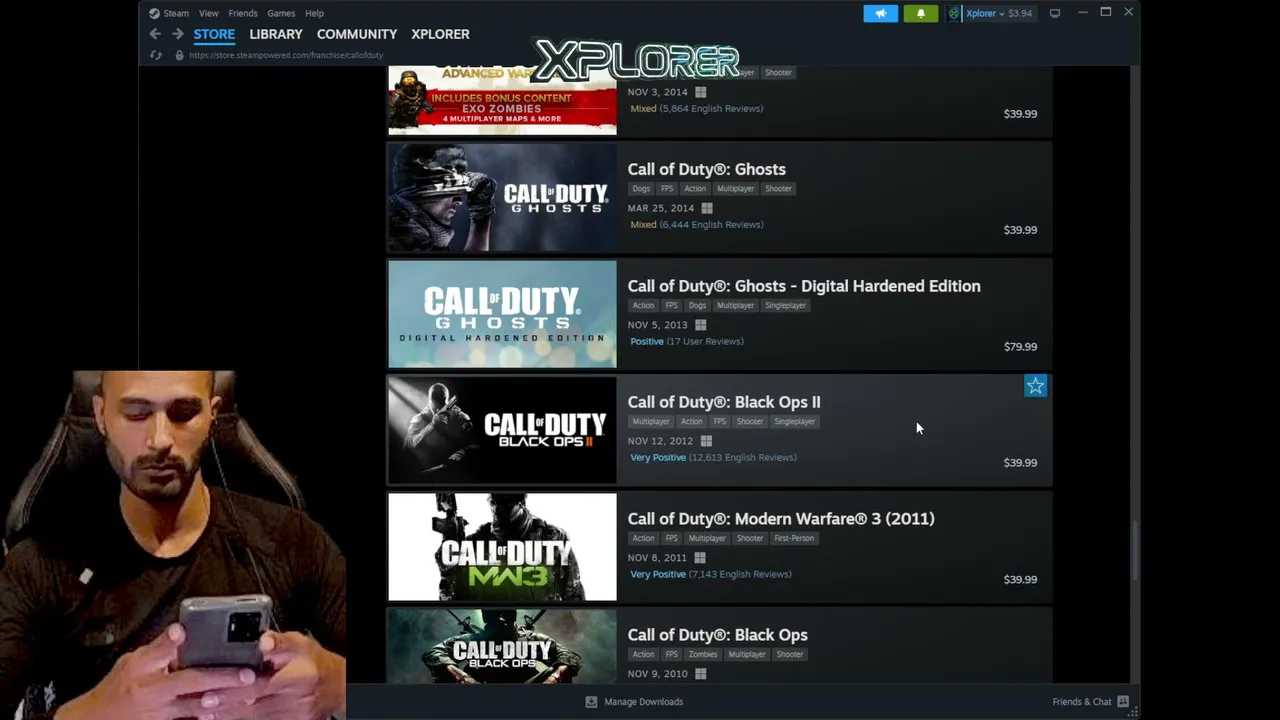The image size is (1280, 720).
Task: Click the NOV 12, 2012 release date
Action: tap(660, 441)
